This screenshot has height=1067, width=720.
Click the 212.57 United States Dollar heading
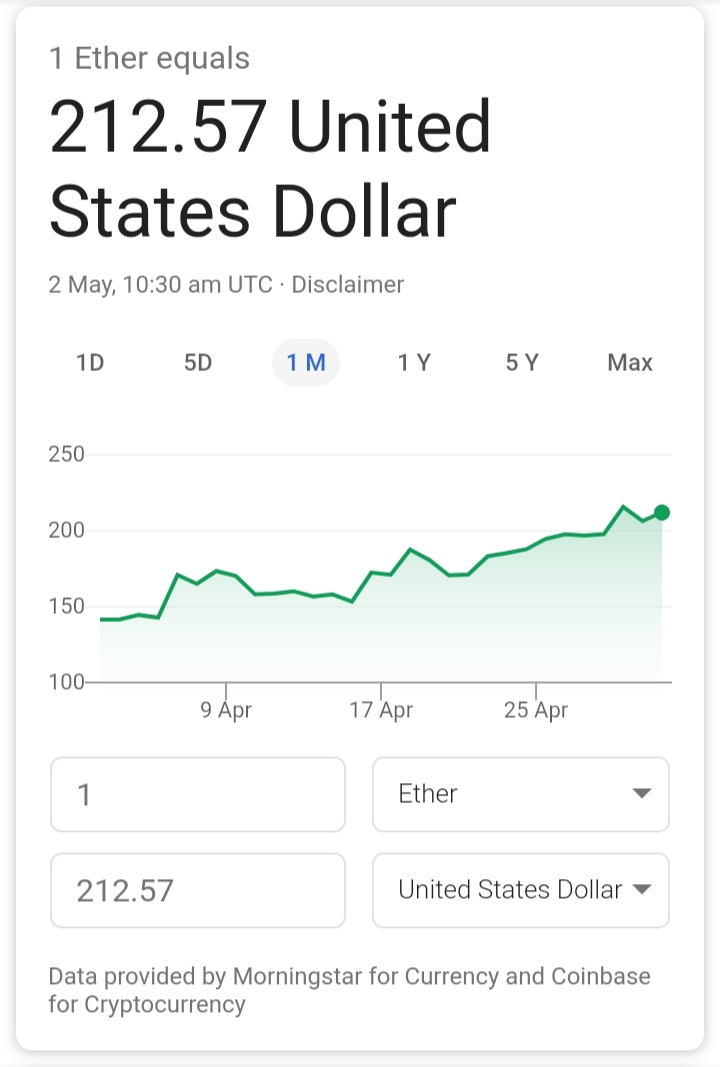270,168
